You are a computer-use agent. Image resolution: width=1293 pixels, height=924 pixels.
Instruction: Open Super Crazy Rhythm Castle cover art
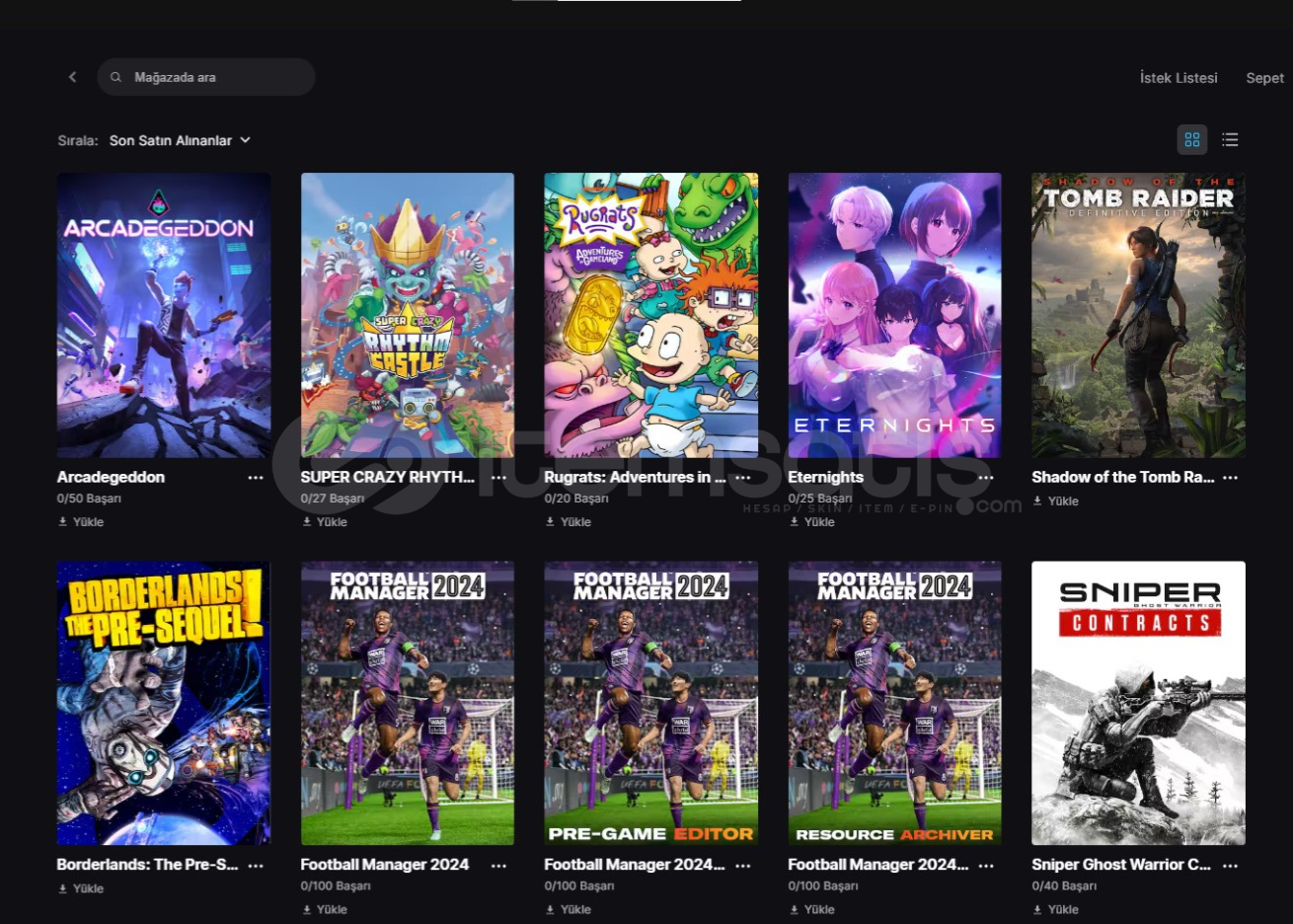408,315
